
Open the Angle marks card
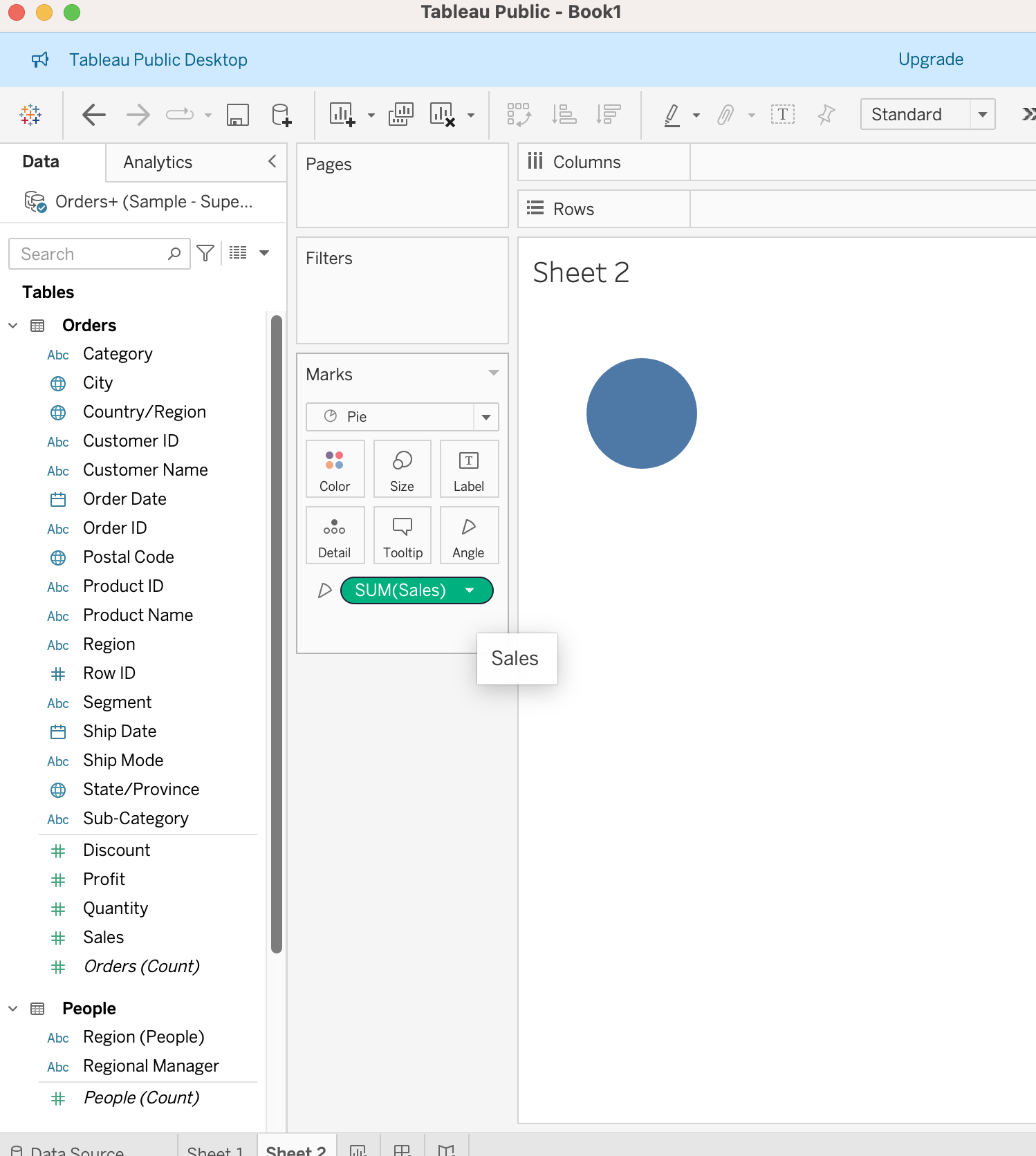click(x=469, y=536)
